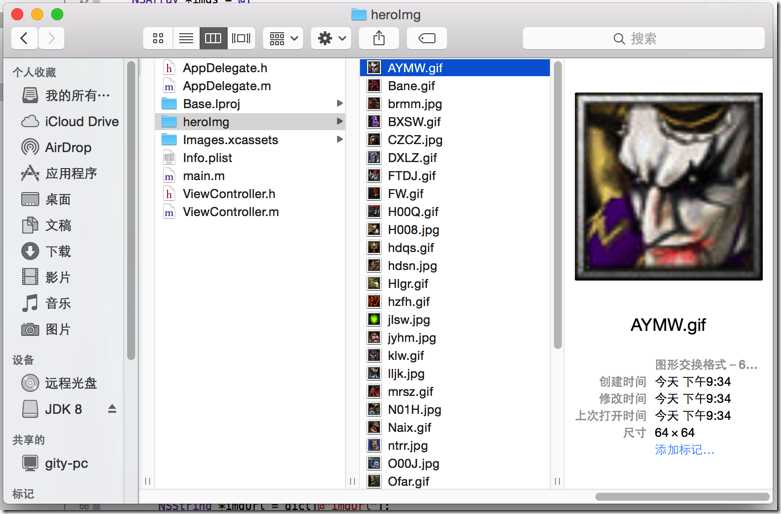Expand the Images.xcassets folder arrow
Screen dimensions: 781x514
(x=340, y=139)
